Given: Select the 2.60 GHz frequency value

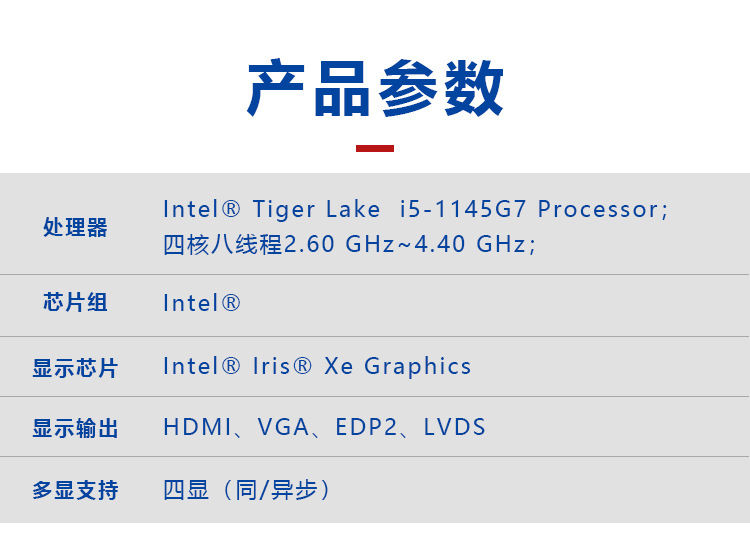Looking at the screenshot, I should (340, 244).
